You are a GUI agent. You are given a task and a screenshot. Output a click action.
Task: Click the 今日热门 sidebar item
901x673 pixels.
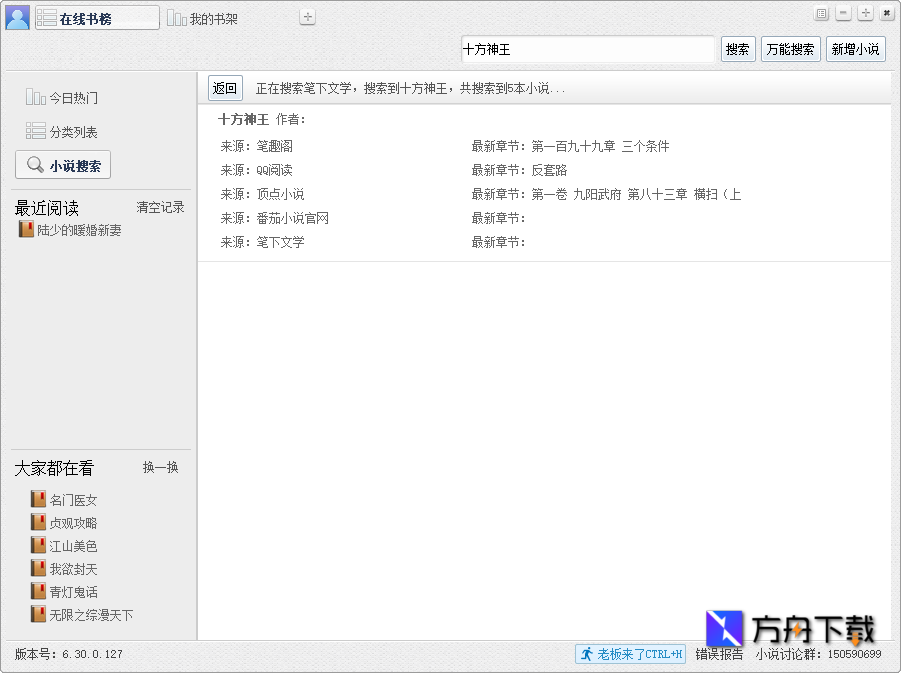62,98
